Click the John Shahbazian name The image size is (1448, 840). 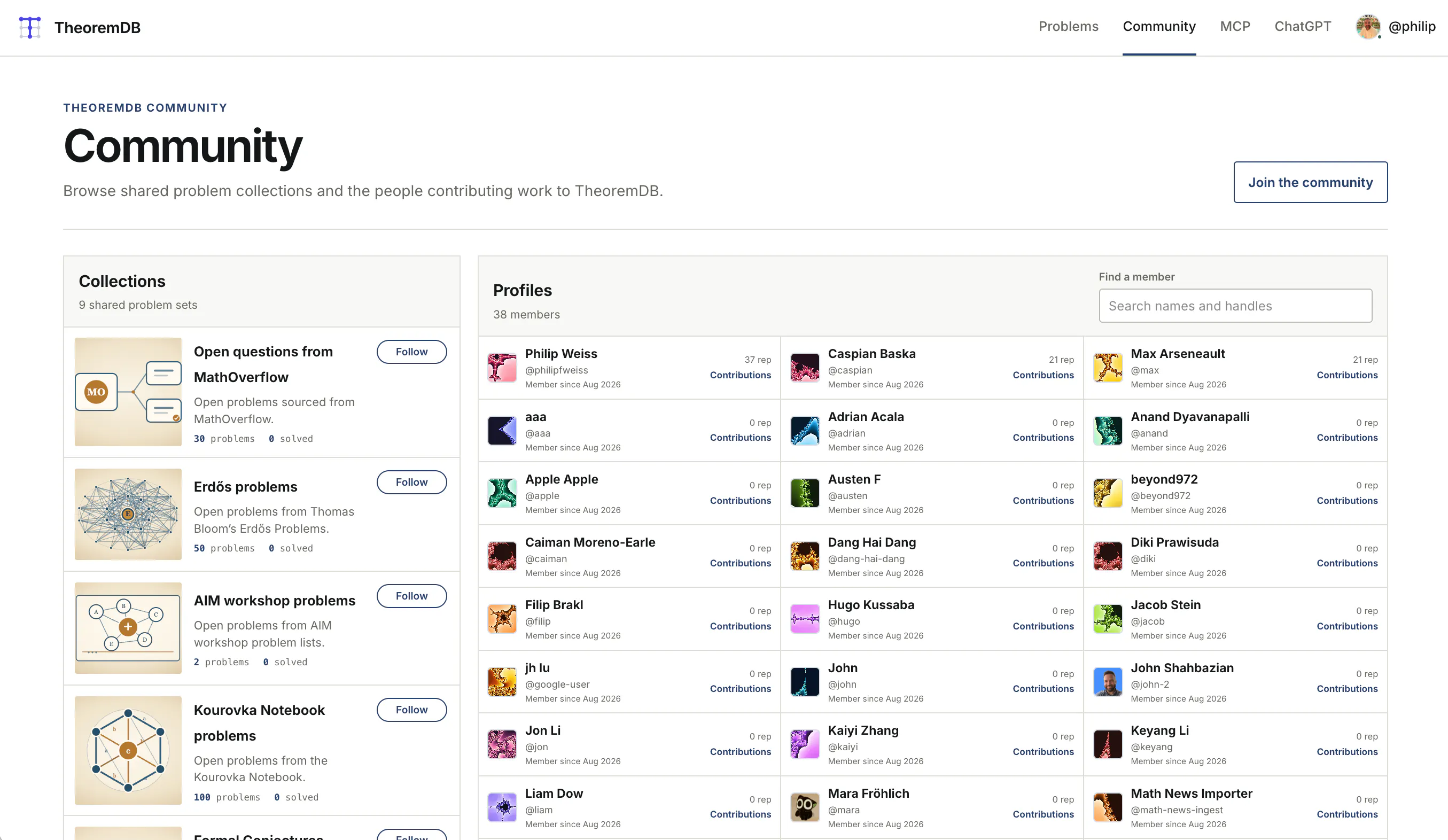pos(1182,667)
